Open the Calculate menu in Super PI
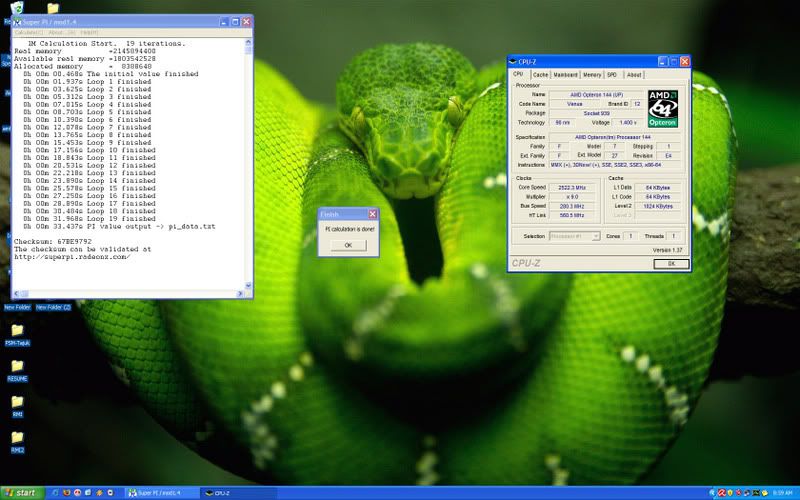The width and height of the screenshot is (800, 500). tap(25, 32)
